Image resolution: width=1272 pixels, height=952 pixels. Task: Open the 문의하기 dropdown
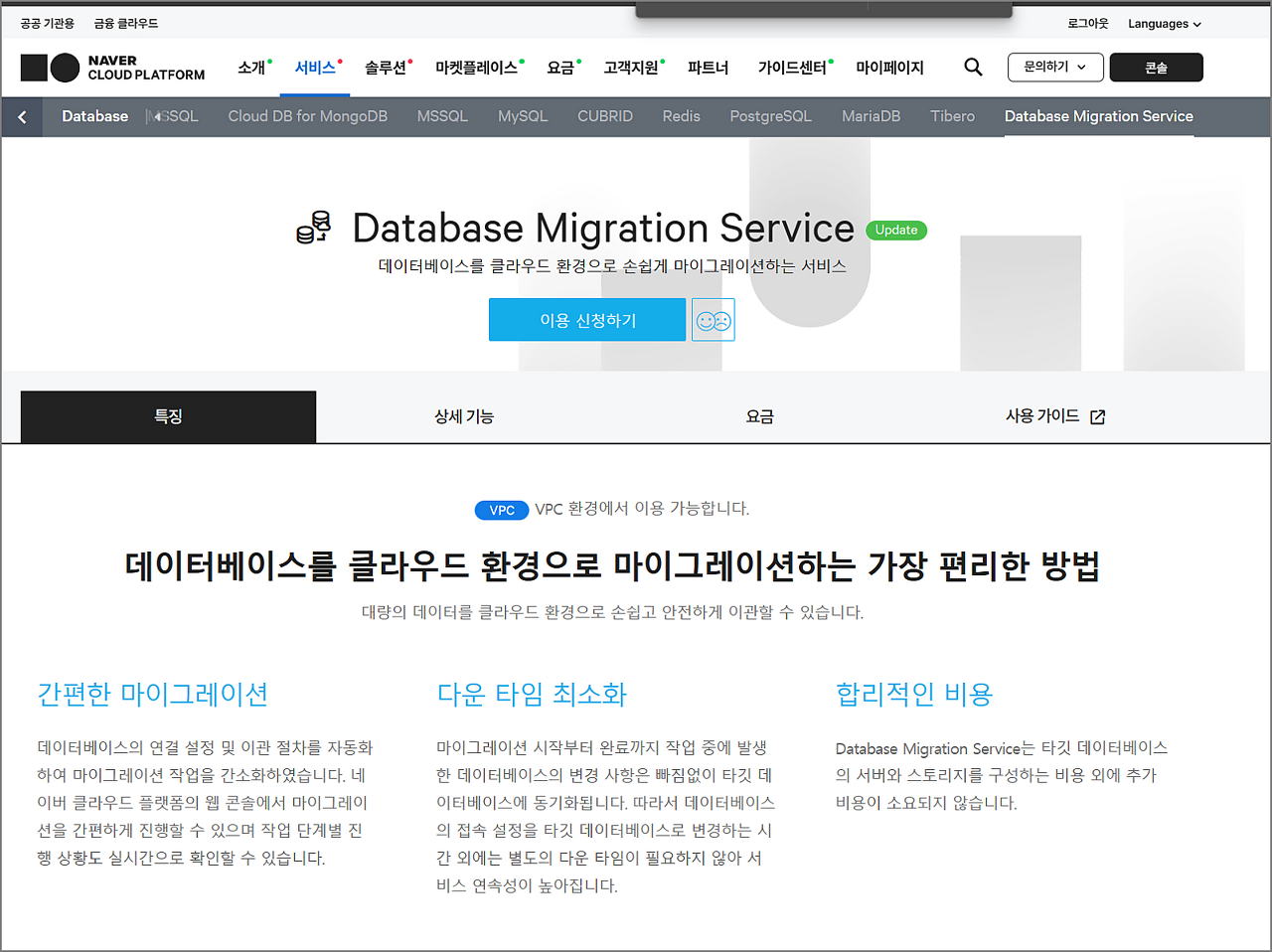[1055, 67]
